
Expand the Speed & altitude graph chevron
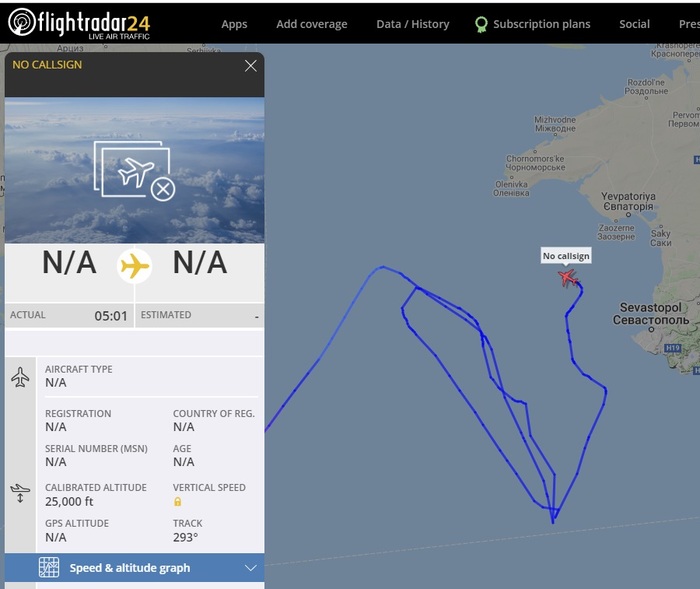(x=251, y=568)
